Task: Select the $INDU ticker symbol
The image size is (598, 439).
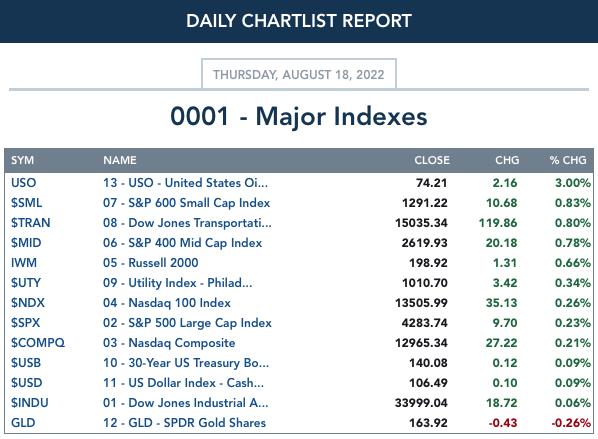Action: coord(29,403)
